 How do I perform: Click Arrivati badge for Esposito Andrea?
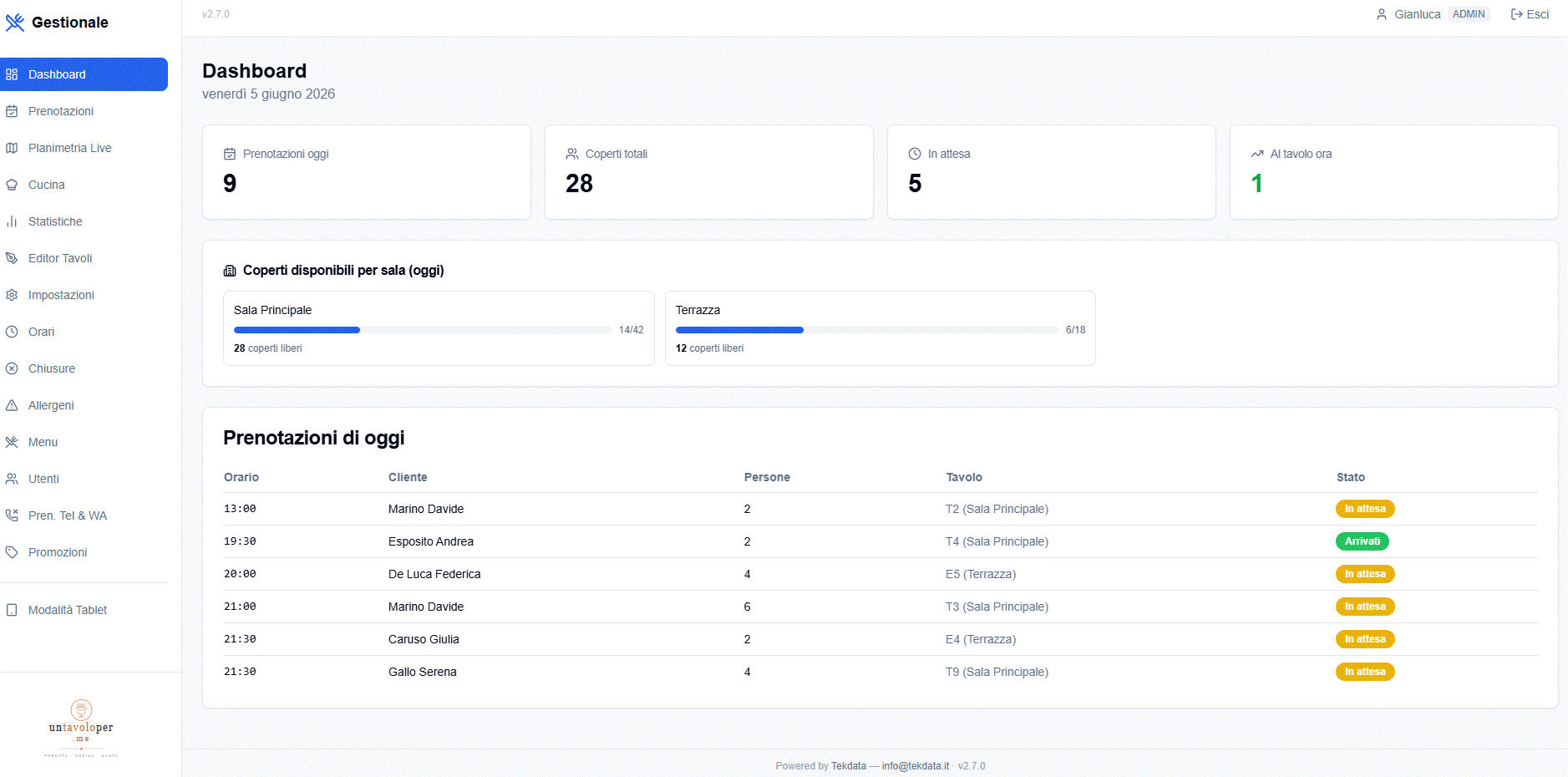(x=1362, y=541)
